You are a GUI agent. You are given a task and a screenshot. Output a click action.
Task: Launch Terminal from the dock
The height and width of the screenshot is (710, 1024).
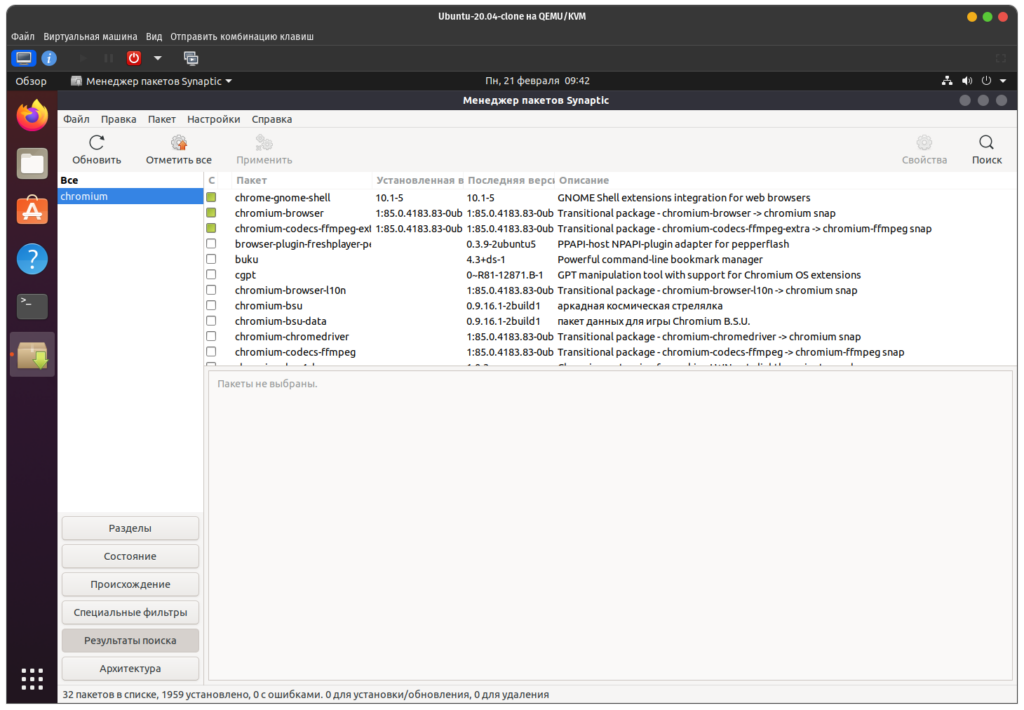32,306
